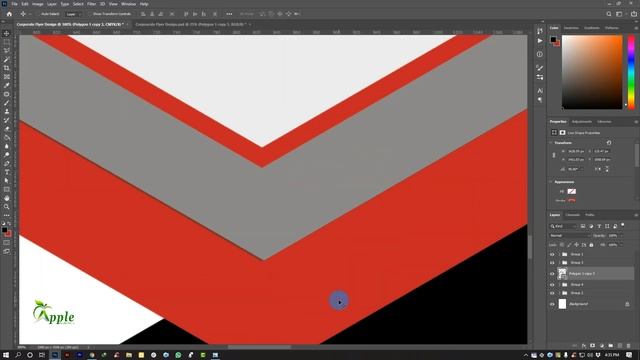The image size is (640, 360).
Task: Click the rainbow hue slider bar
Action: click(631, 72)
